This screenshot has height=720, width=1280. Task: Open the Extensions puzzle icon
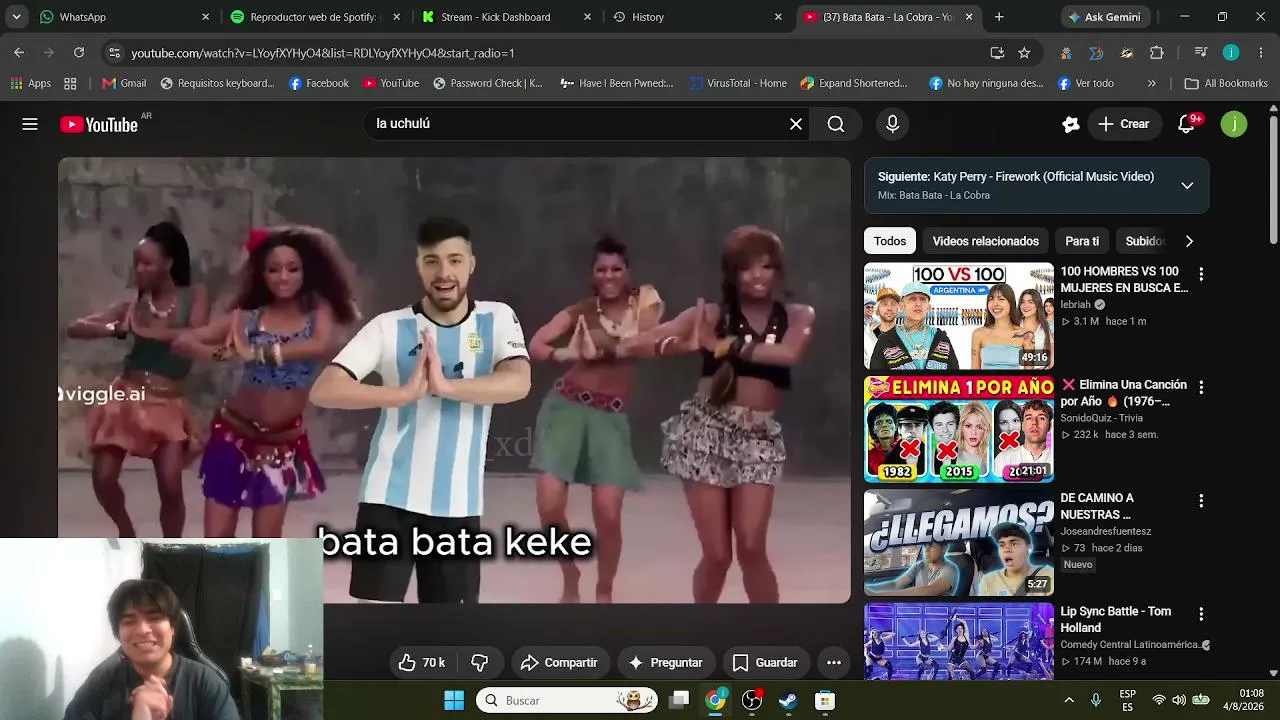(x=1157, y=53)
